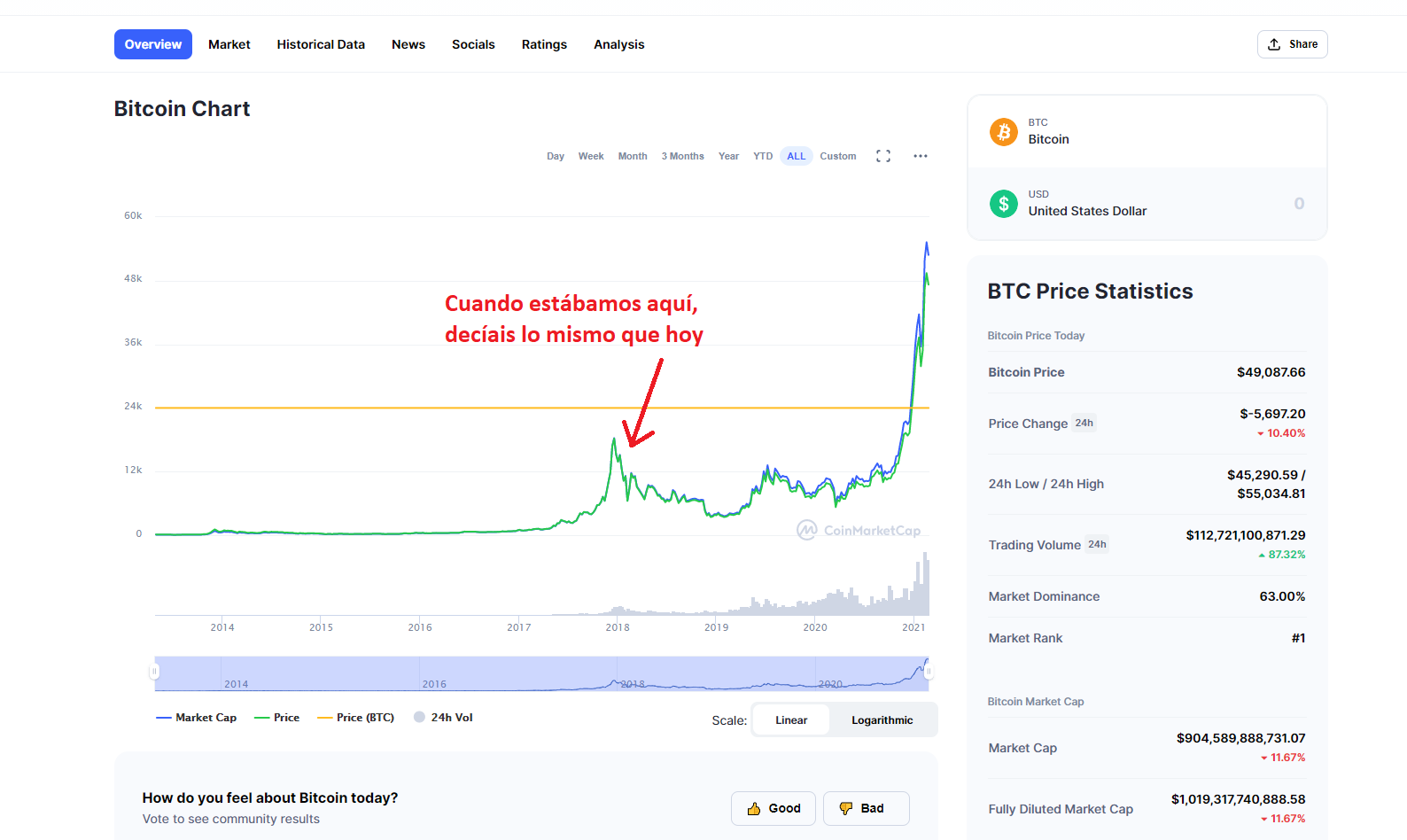The height and width of the screenshot is (840, 1407).
Task: Toggle the Price (BTC) legend series
Action: (x=356, y=718)
